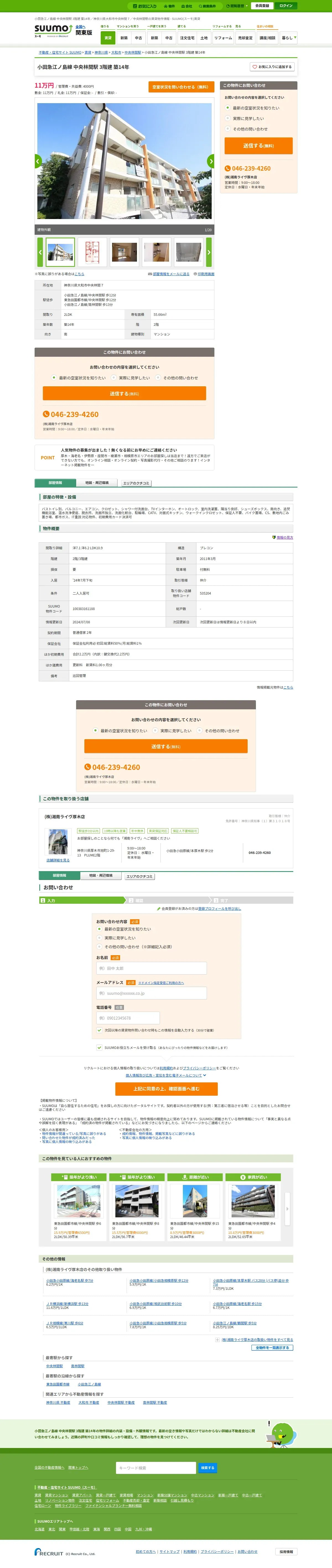Click 上記に同意の上、確認画面へ進む button

coord(166,1089)
